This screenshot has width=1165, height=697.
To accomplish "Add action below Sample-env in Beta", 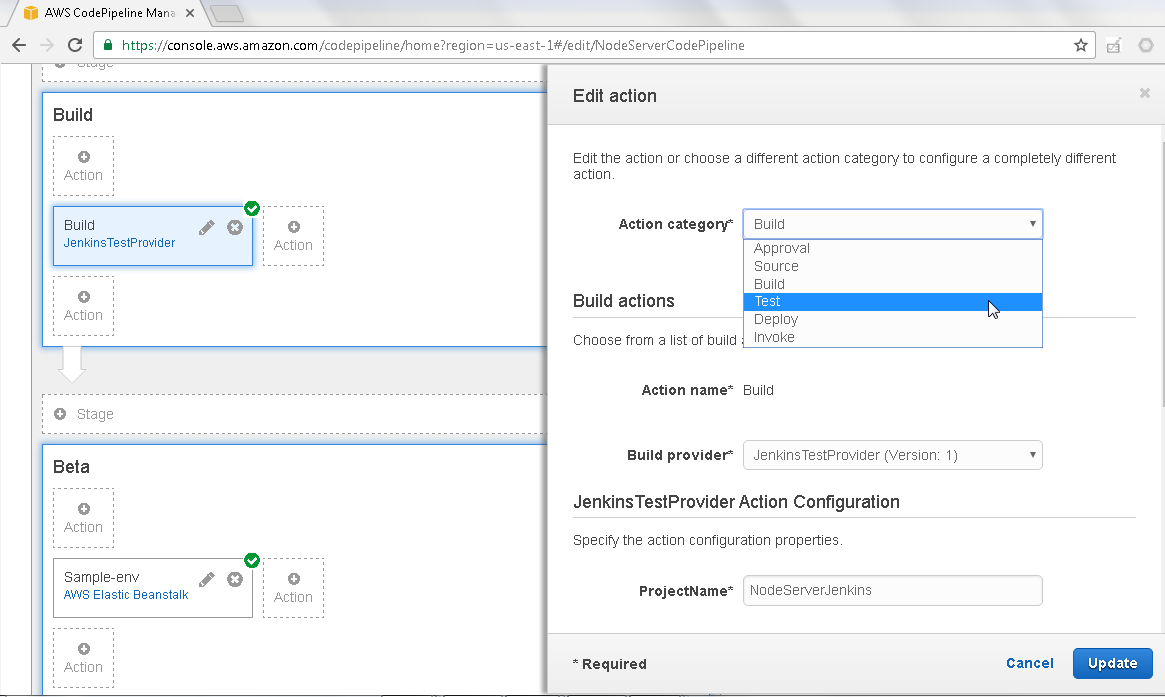I will pyautogui.click(x=83, y=658).
